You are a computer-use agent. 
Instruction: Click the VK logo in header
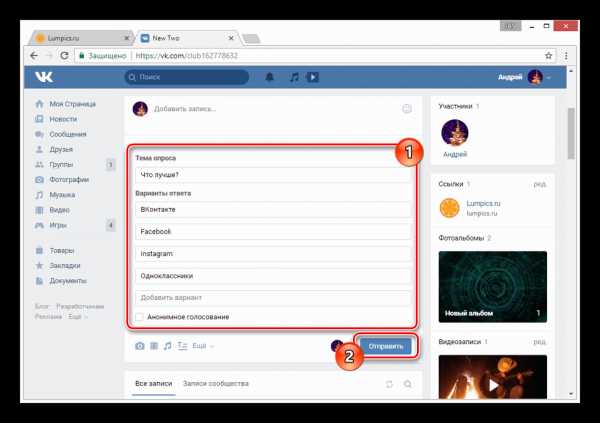(44, 77)
